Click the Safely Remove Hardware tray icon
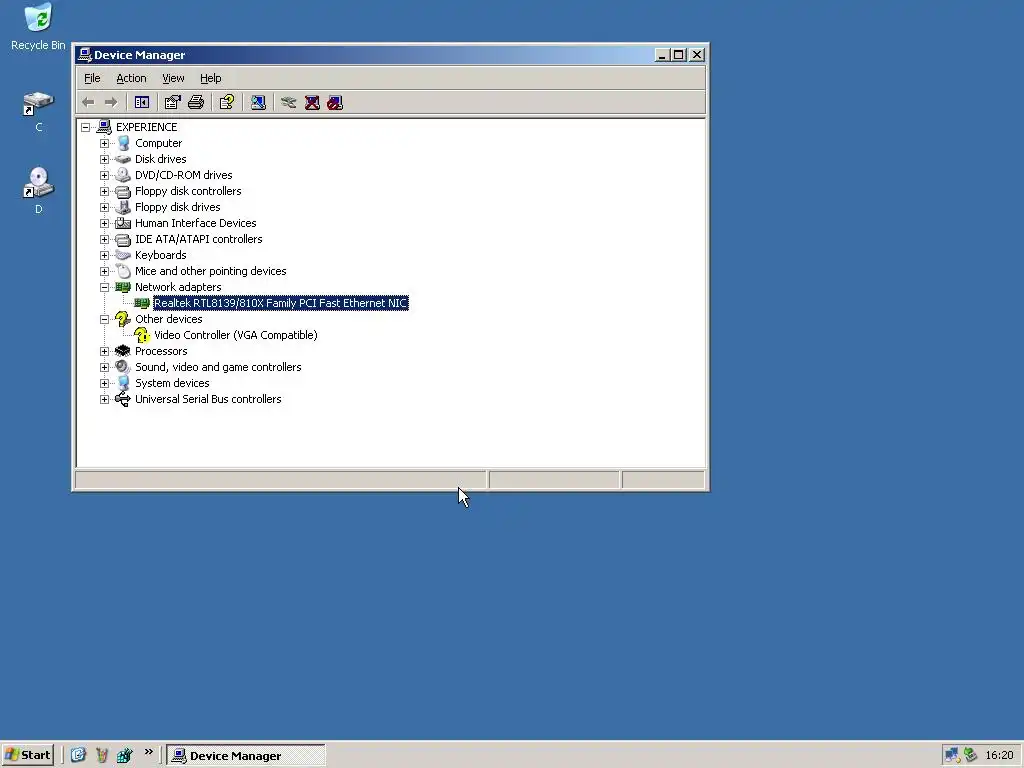This screenshot has width=1024, height=768. point(970,756)
